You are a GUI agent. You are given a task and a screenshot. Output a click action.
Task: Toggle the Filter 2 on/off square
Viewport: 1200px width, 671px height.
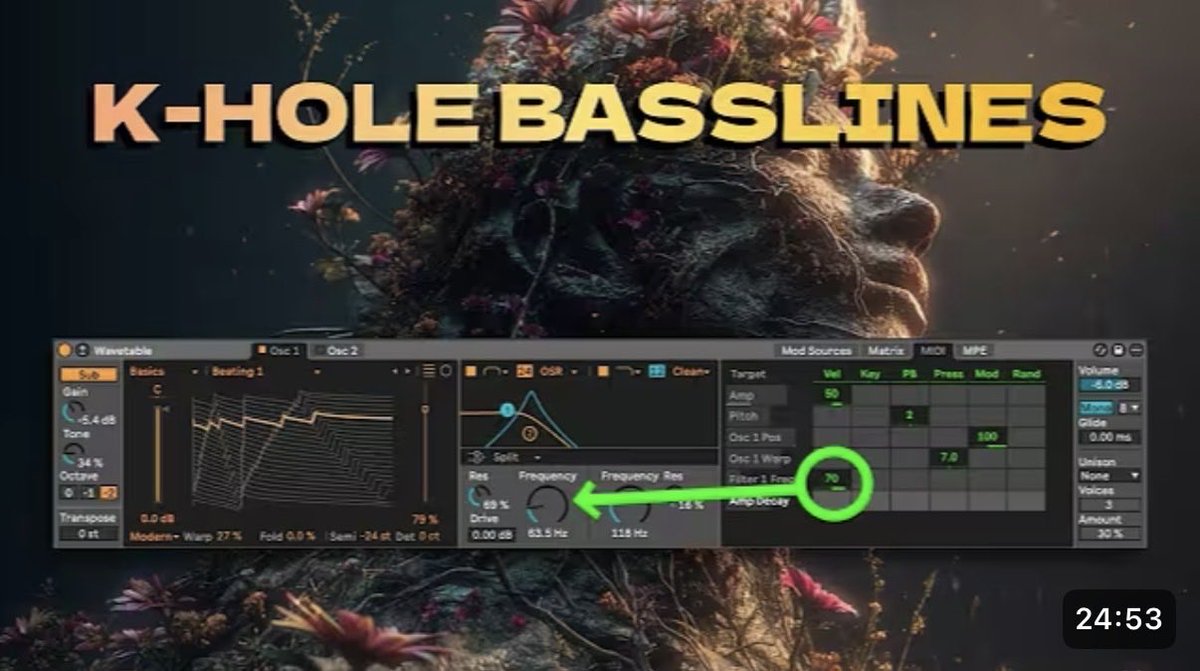(x=603, y=371)
